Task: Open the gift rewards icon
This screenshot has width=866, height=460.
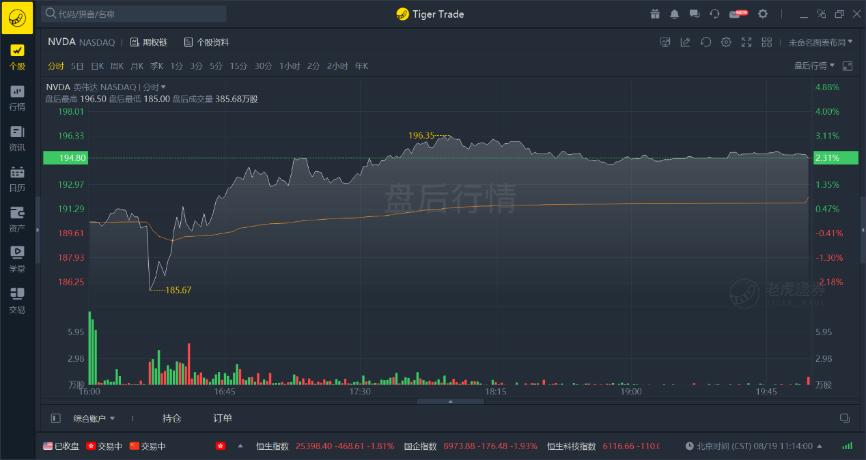Action: pyautogui.click(x=654, y=14)
